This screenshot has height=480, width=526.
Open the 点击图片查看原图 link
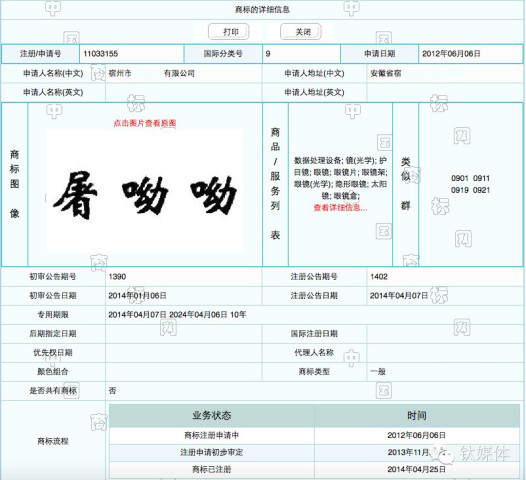(x=145, y=123)
